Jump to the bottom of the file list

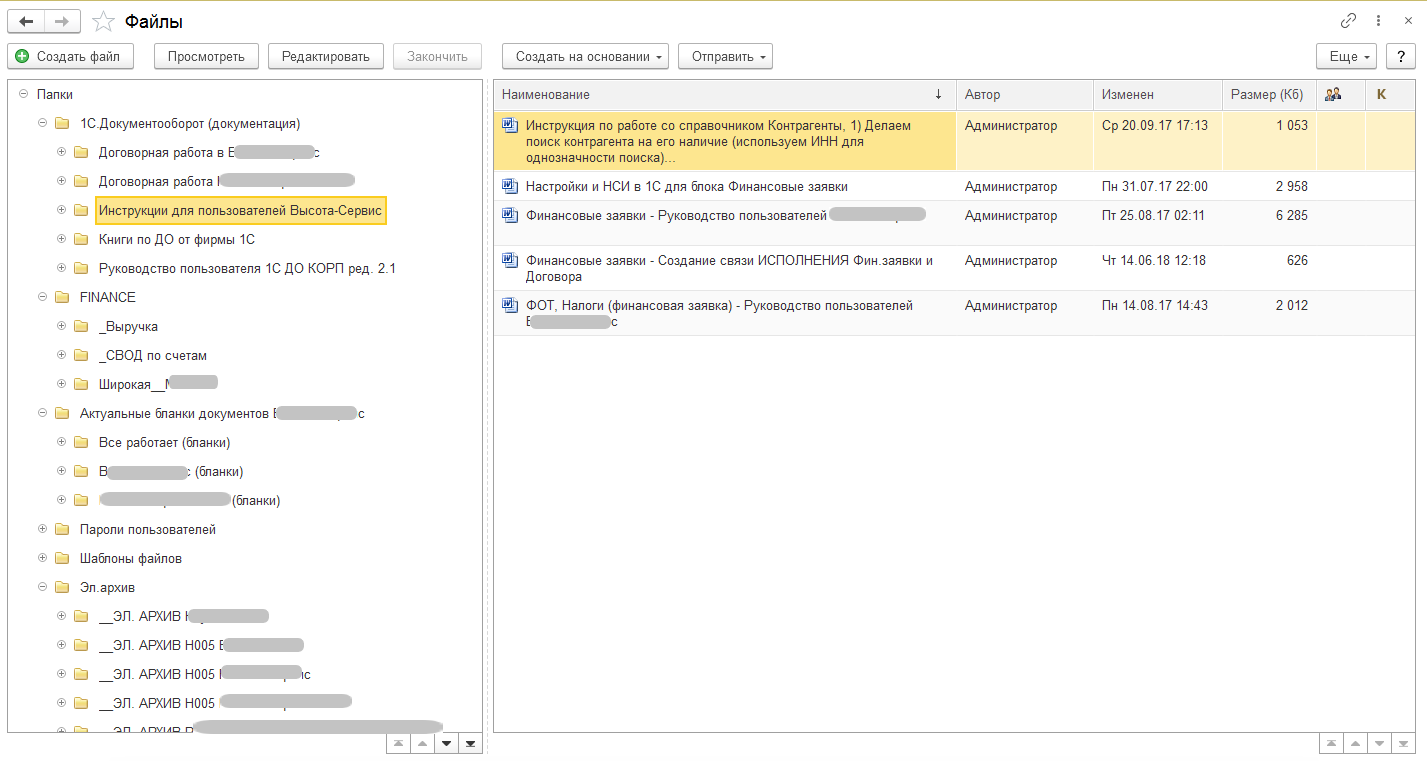1404,743
